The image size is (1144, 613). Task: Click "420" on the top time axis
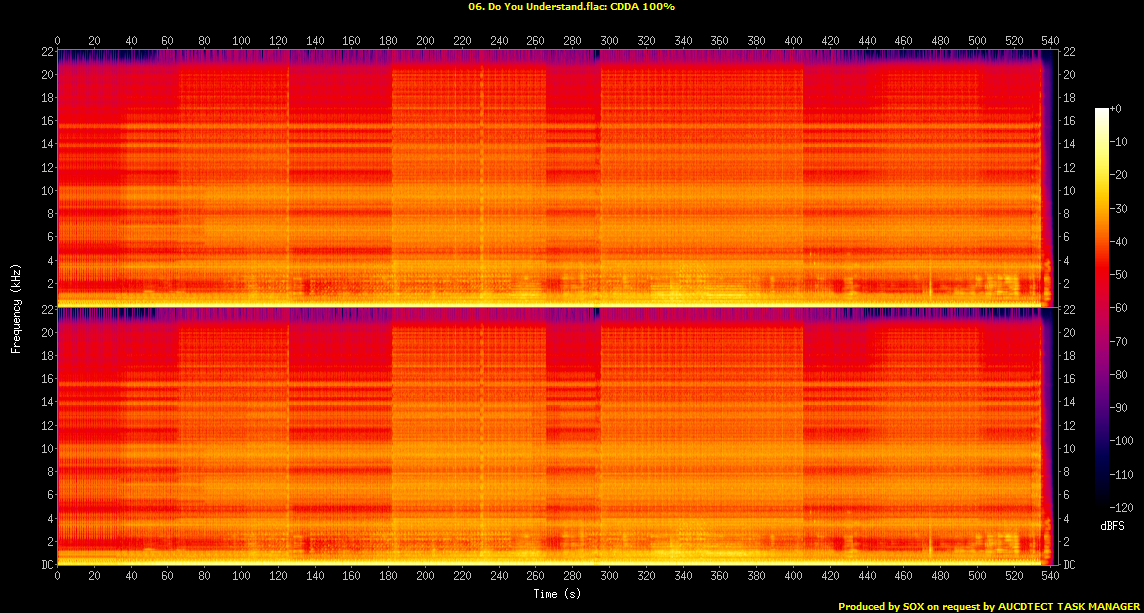tap(830, 40)
